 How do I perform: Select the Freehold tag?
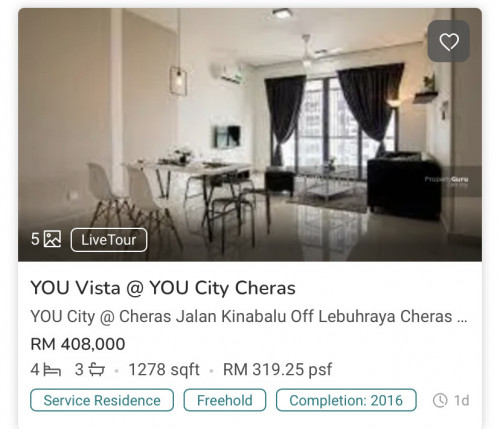[225, 400]
